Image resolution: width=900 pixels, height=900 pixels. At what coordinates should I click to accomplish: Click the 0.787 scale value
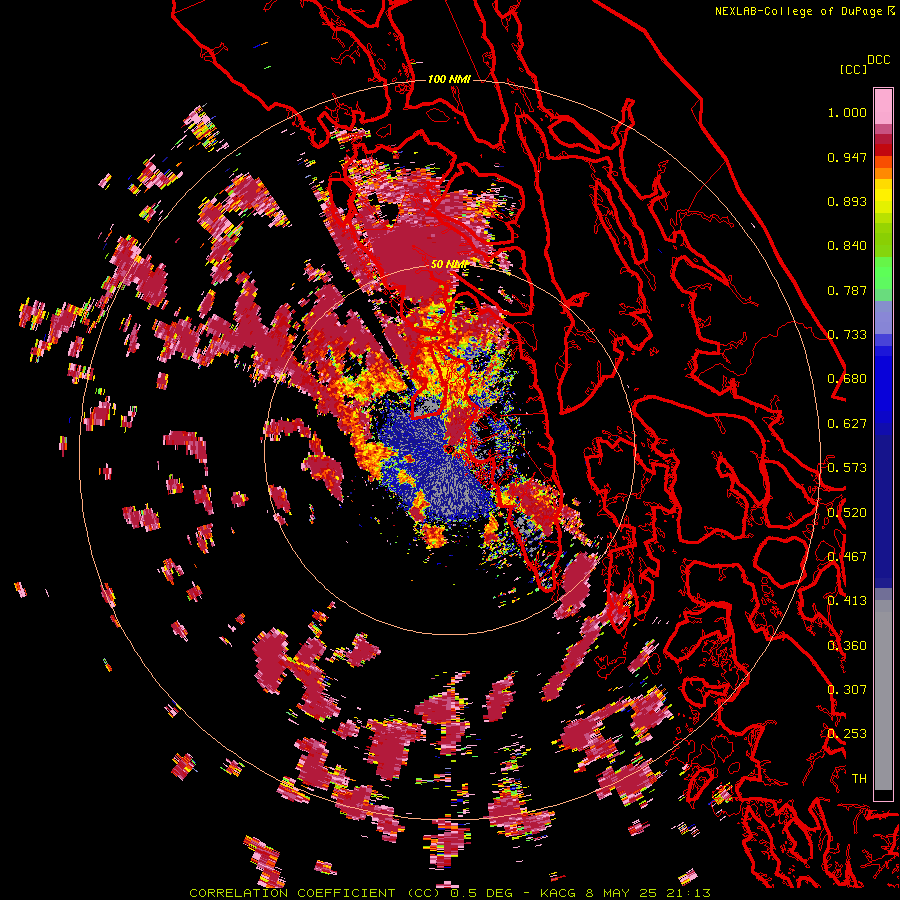coord(847,290)
